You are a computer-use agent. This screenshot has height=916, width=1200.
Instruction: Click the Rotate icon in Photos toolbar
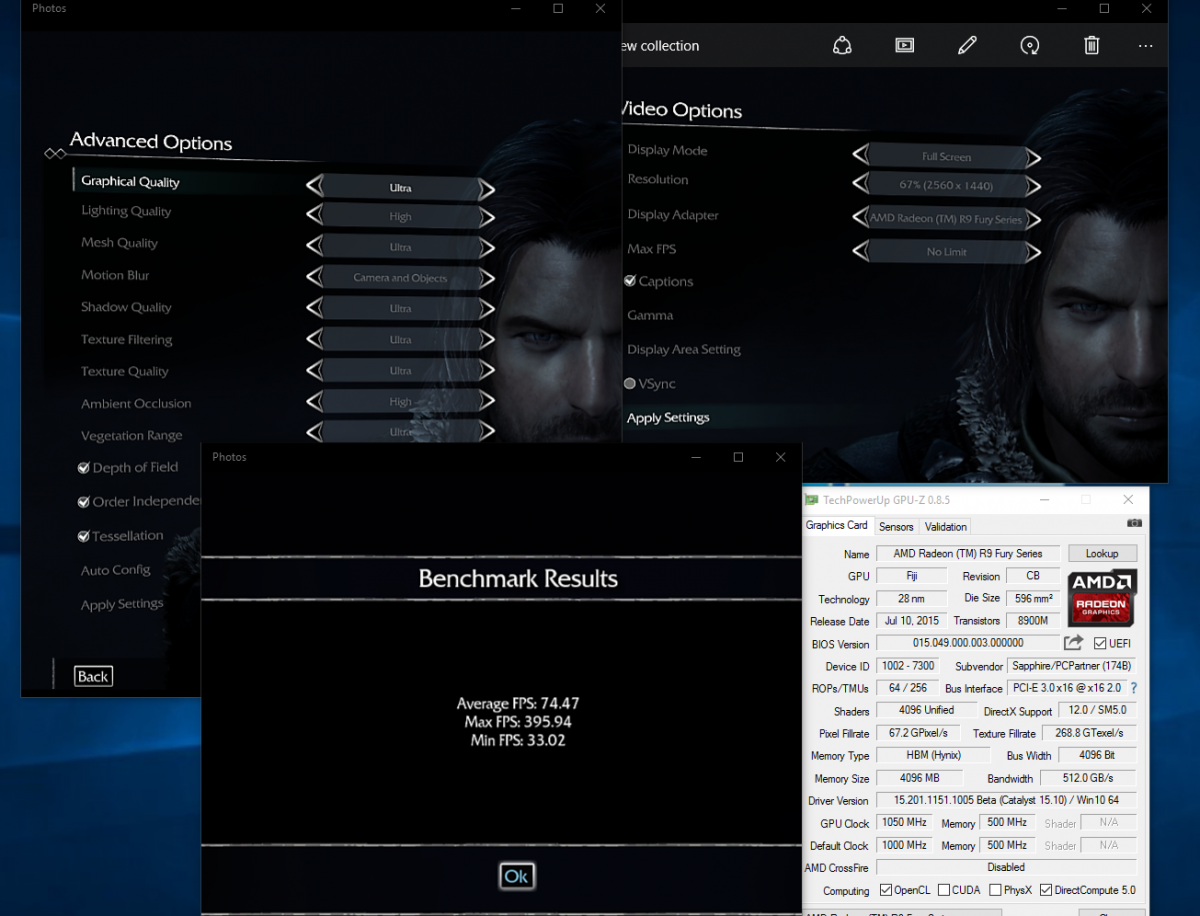(x=1030, y=45)
